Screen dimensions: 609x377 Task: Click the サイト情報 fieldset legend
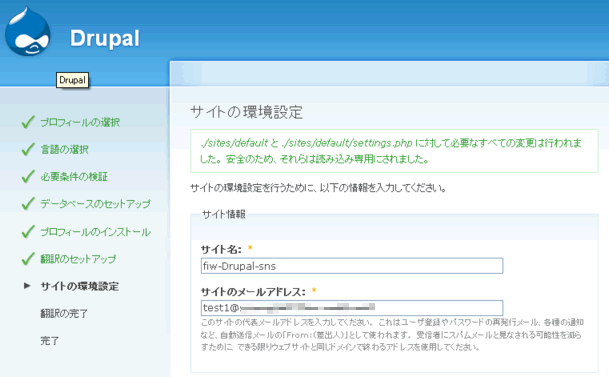(224, 214)
